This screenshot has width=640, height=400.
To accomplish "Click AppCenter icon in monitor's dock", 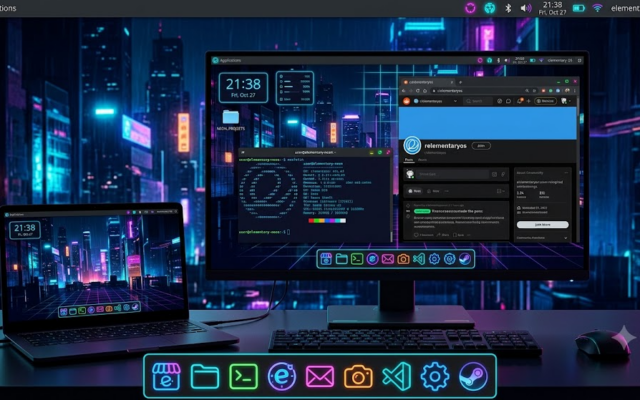I will coord(326,259).
